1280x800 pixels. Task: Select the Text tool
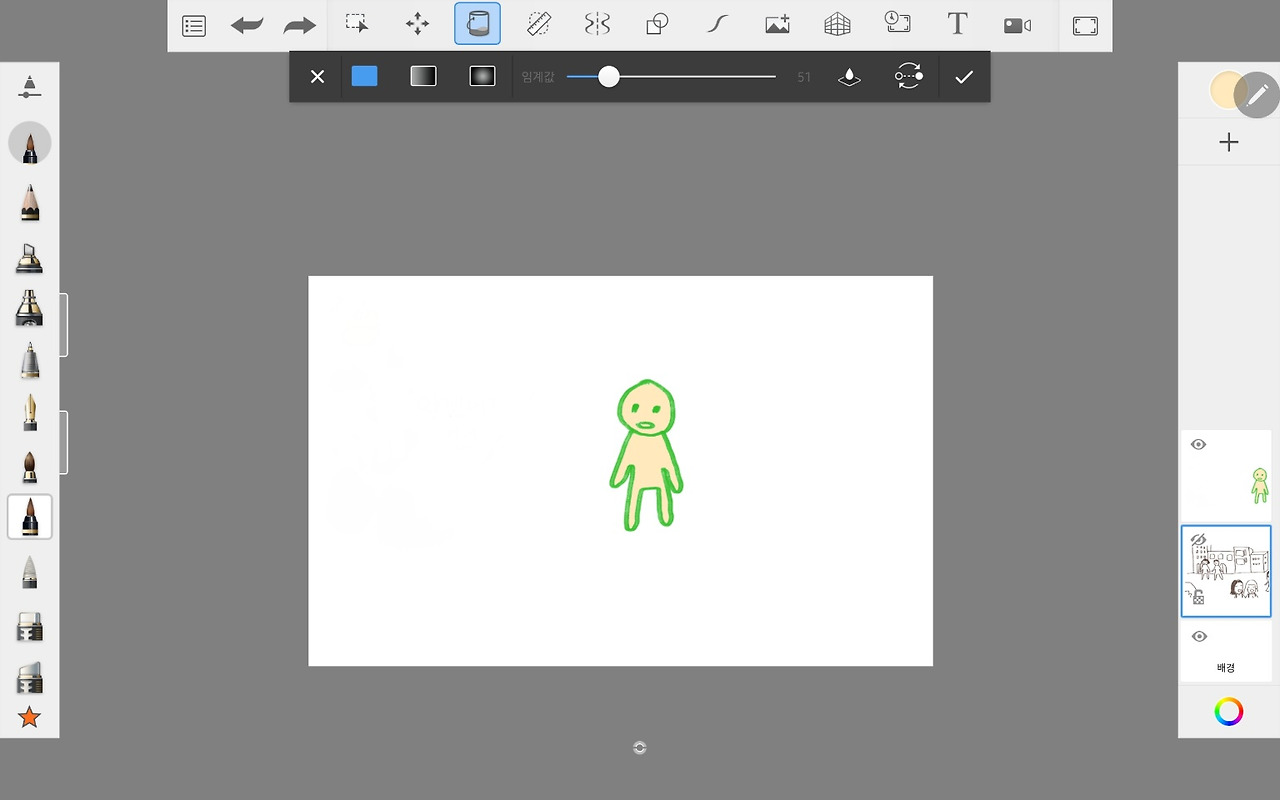pos(957,24)
